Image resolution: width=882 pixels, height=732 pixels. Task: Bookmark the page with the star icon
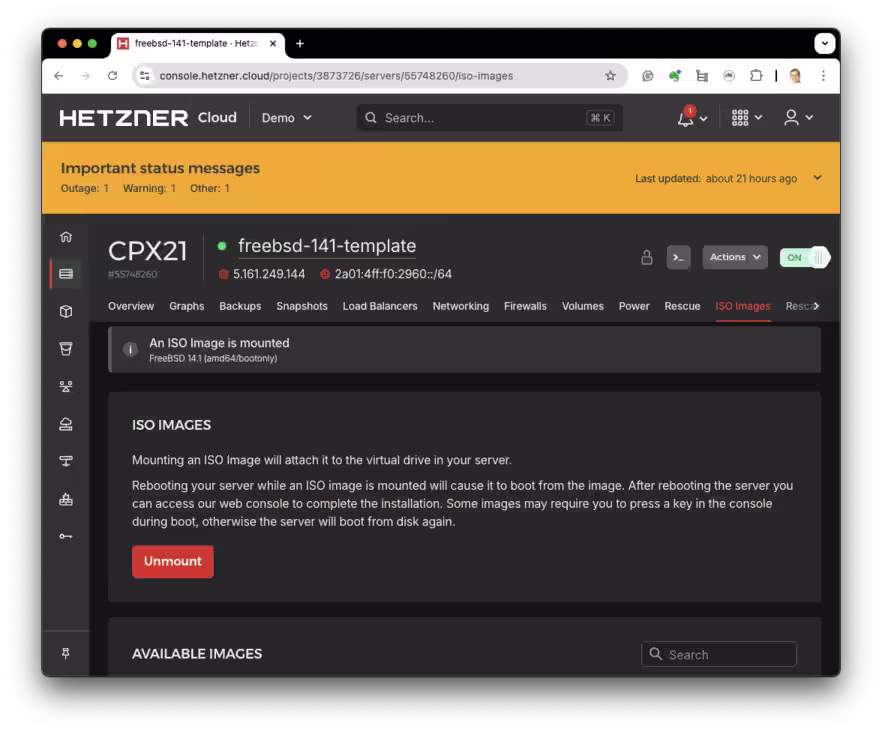(x=610, y=76)
